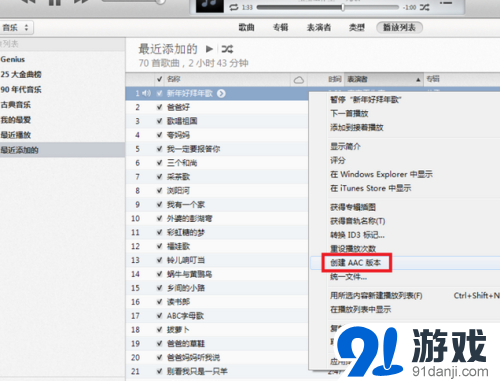This screenshot has width=500, height=381.
Task: Pause playback with the pause button
Action: [55, 2]
